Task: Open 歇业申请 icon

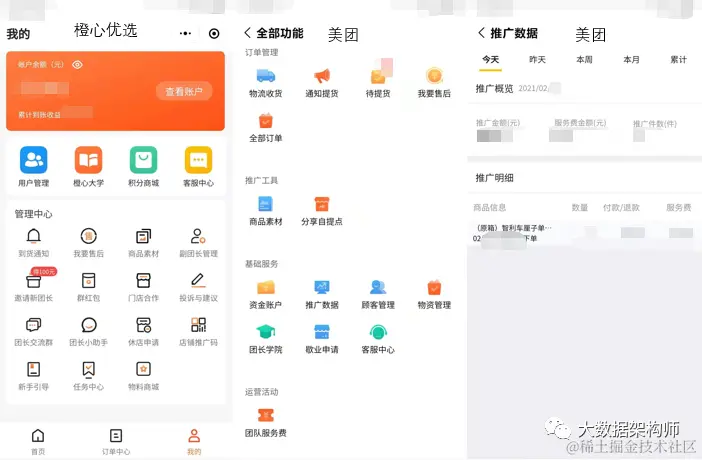Action: (x=322, y=332)
